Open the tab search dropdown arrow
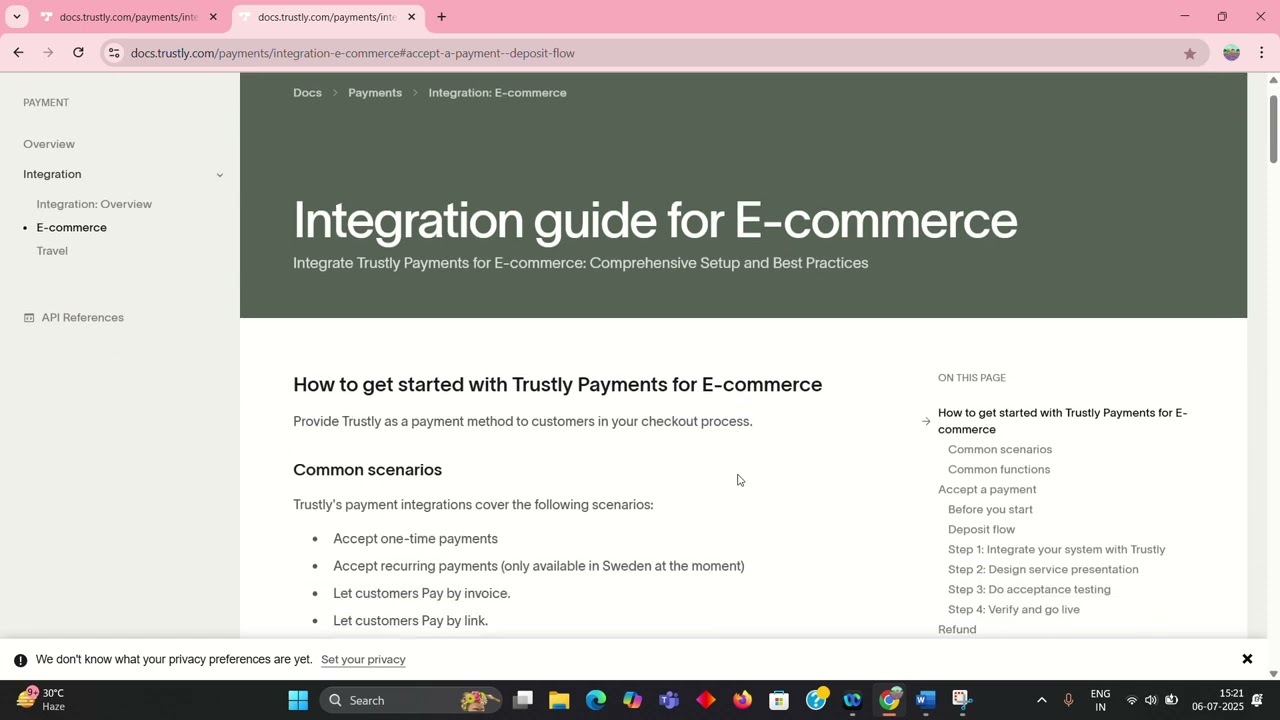This screenshot has width=1280, height=720. [x=16, y=17]
